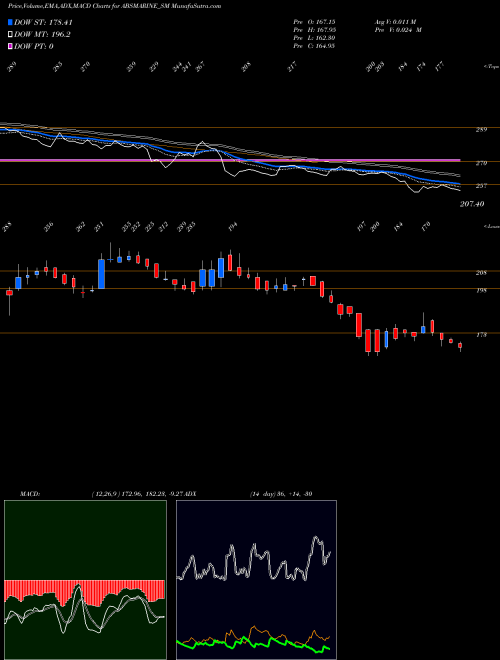Click the 207.40 value under EMA chart

471,204
